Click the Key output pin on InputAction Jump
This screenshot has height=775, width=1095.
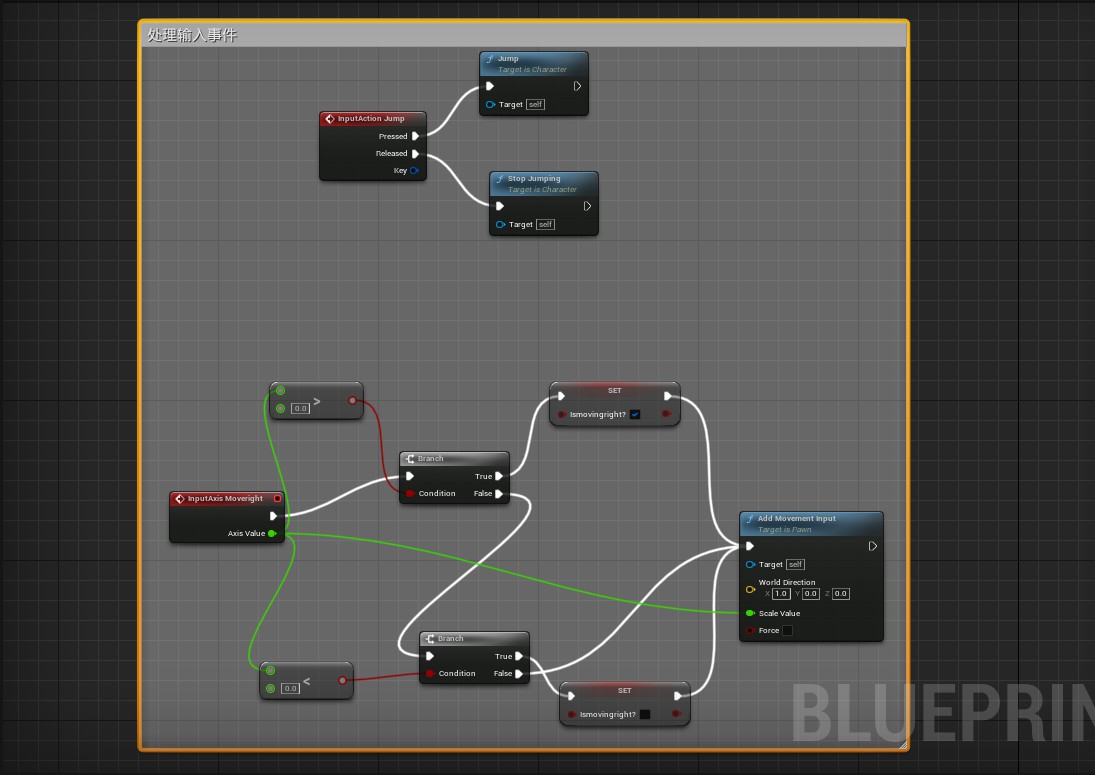point(414,171)
